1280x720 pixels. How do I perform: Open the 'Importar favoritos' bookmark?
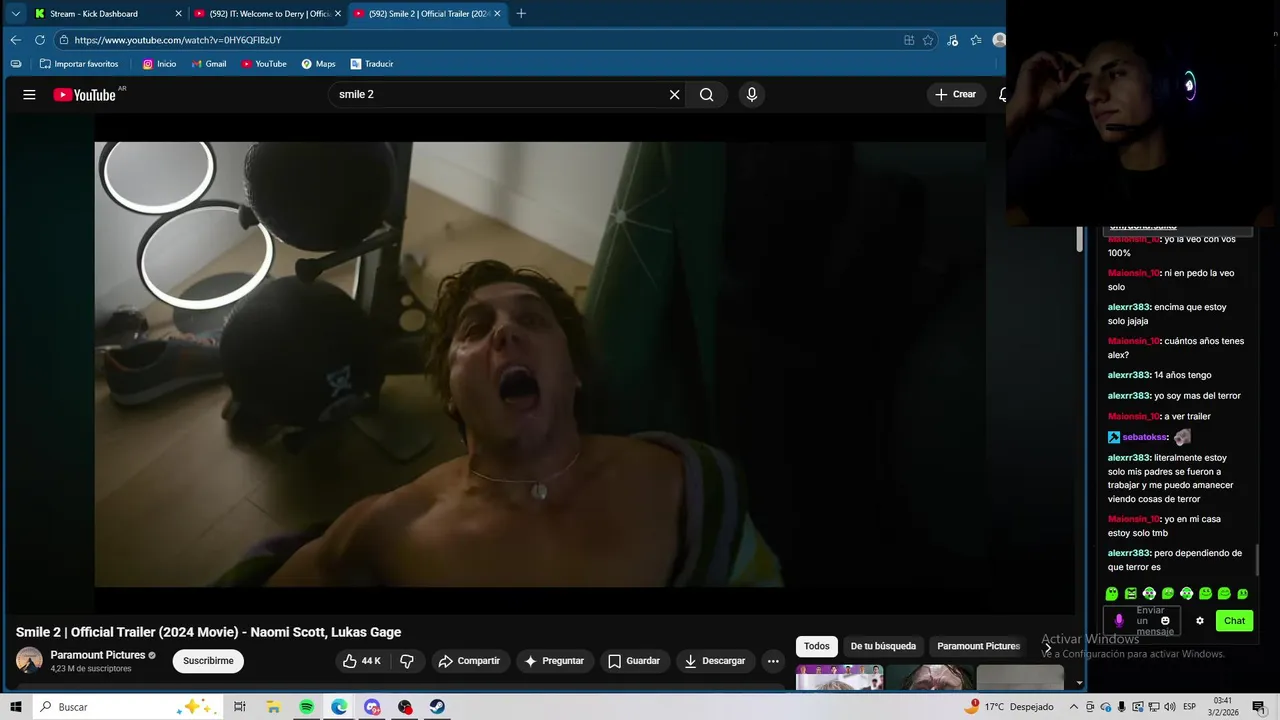click(79, 64)
